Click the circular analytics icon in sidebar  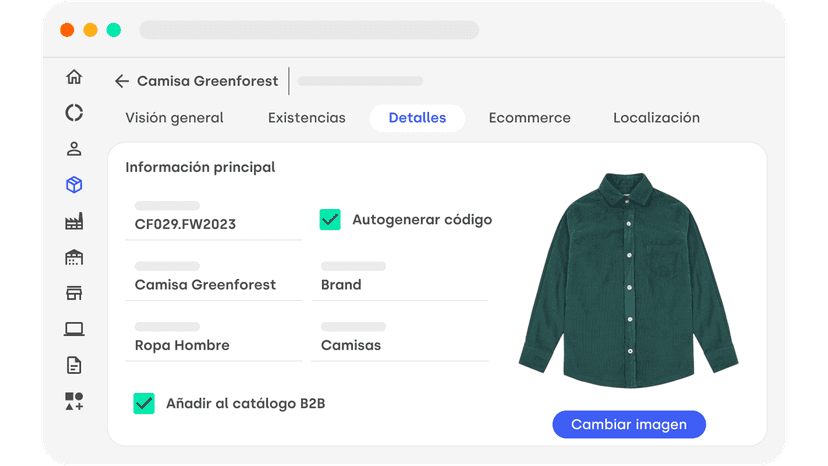pos(74,113)
